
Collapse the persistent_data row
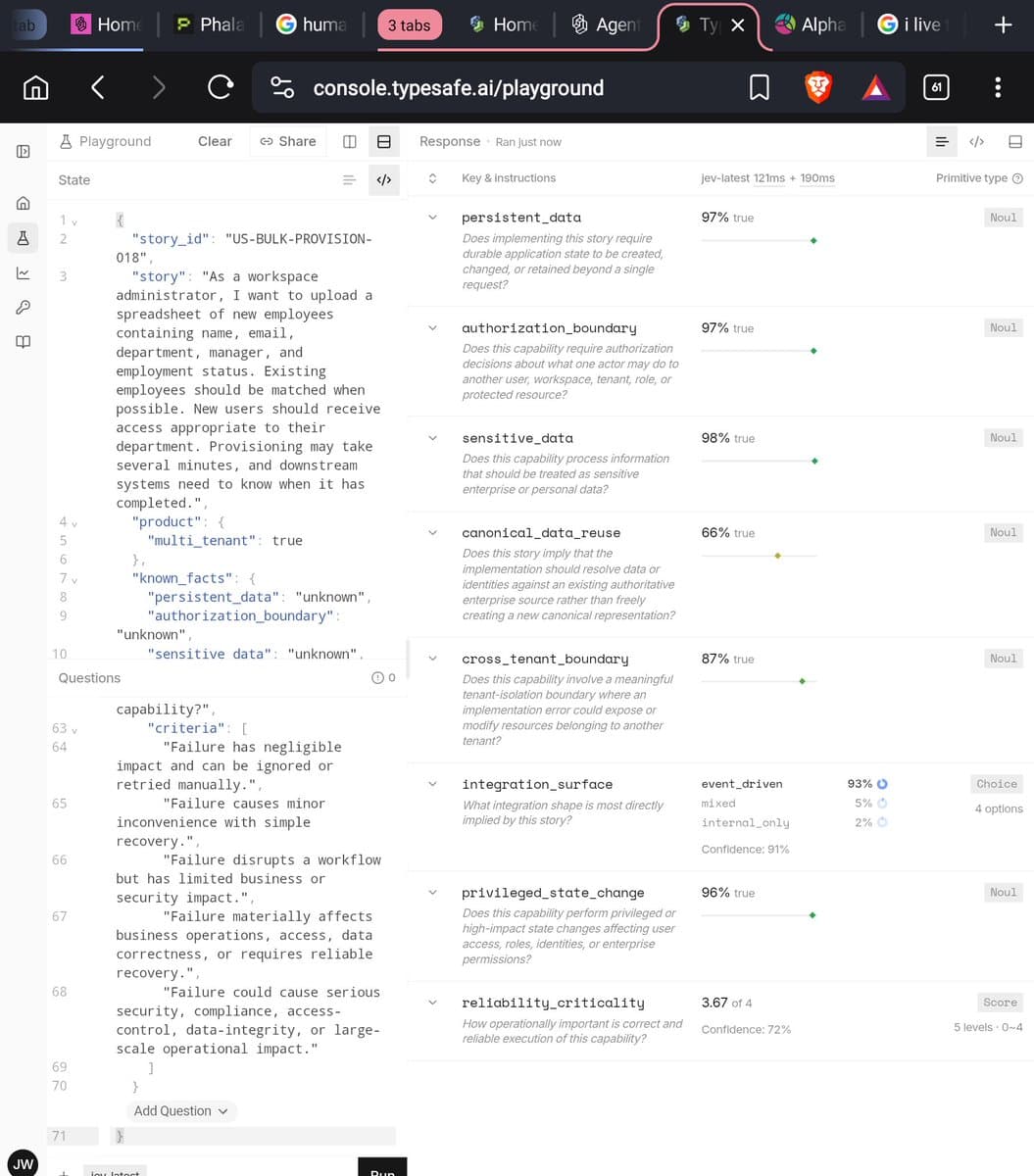pyautogui.click(x=432, y=218)
